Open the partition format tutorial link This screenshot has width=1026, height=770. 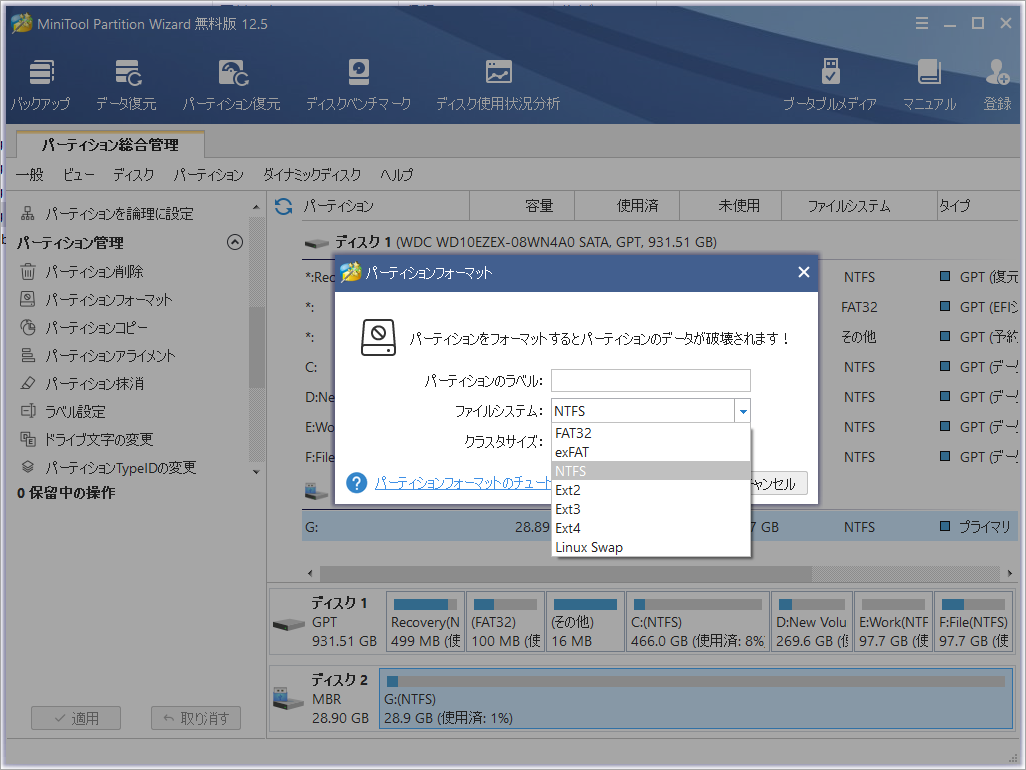(x=452, y=483)
